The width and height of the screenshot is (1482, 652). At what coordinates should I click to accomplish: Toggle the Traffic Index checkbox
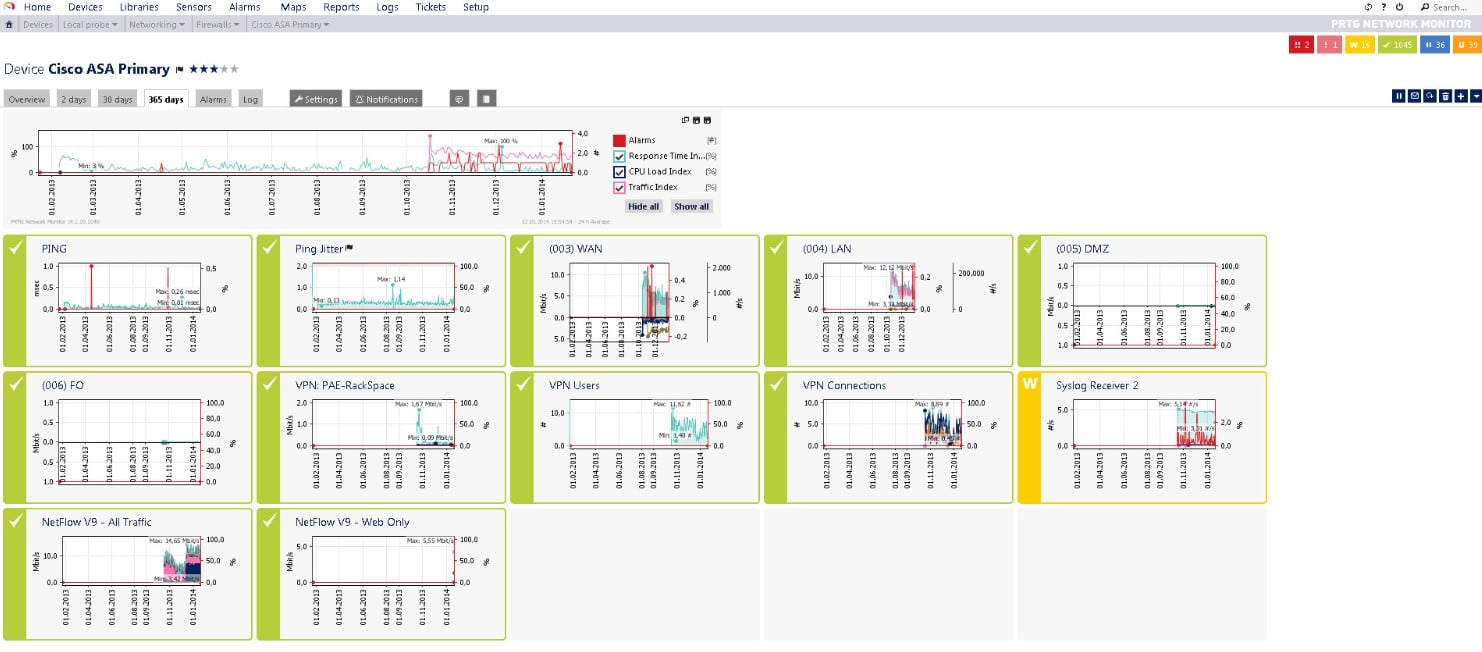click(620, 188)
